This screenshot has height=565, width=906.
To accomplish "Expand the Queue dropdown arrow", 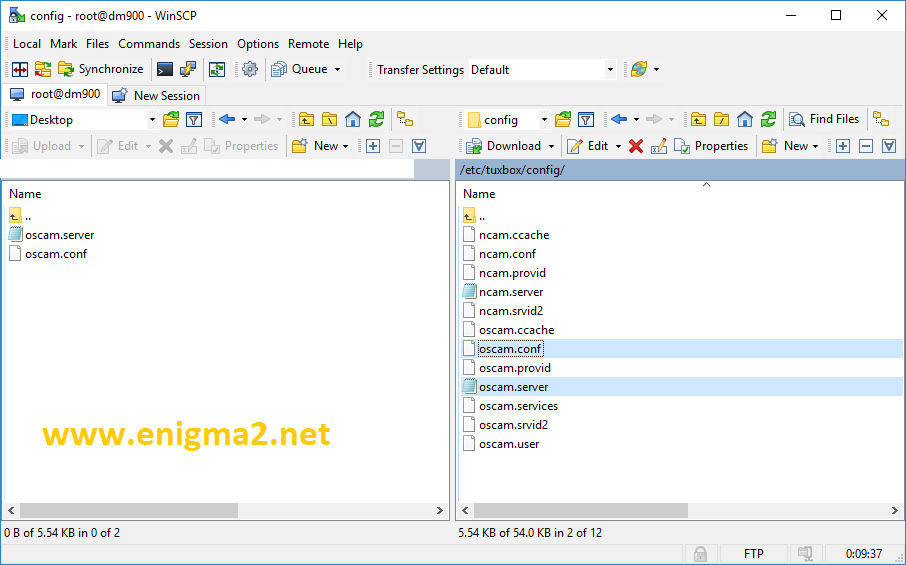I will 337,69.
